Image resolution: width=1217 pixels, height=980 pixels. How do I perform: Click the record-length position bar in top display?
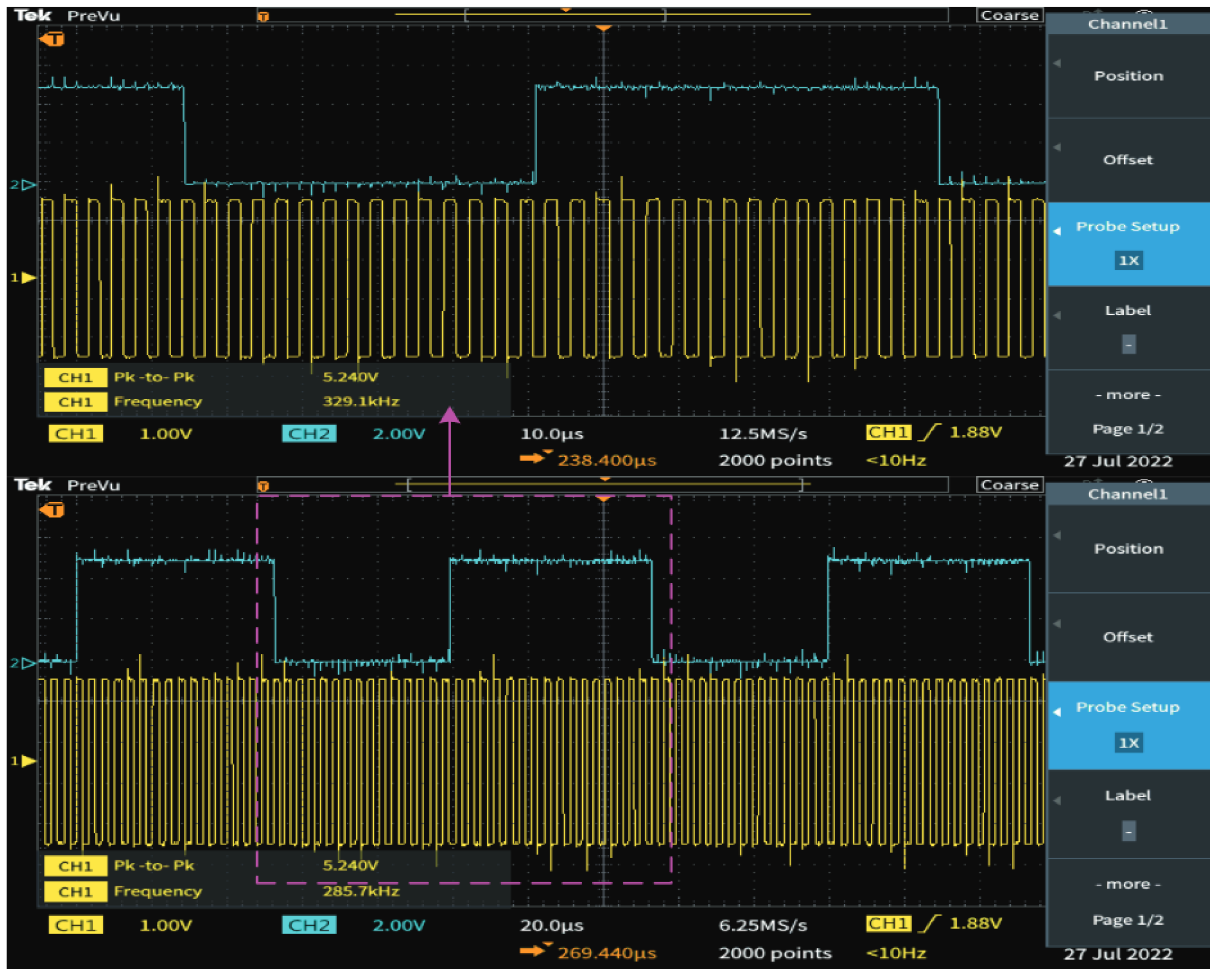[602, 15]
